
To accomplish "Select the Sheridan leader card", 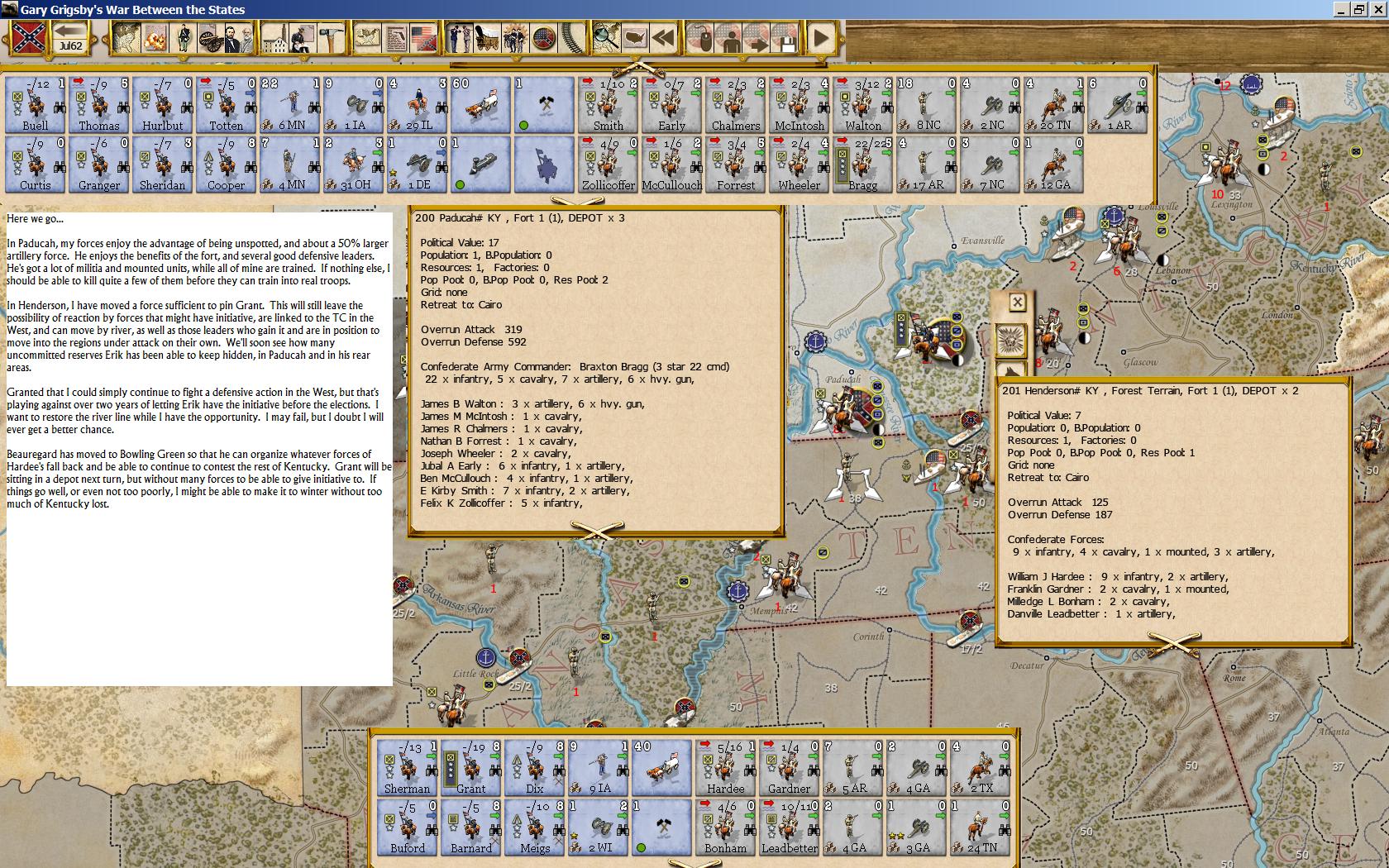I will tap(163, 164).
